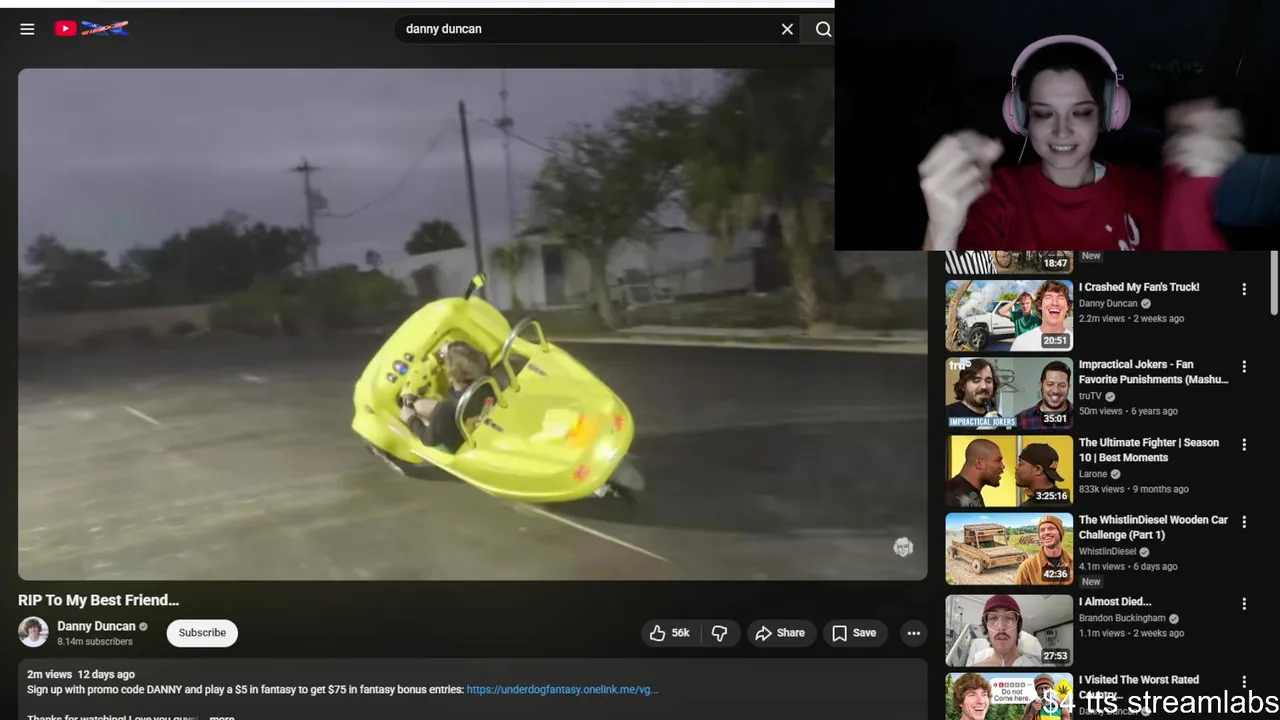Open options for 'I Almost Died...' video
Screen dimensions: 1280x720
(1244, 604)
